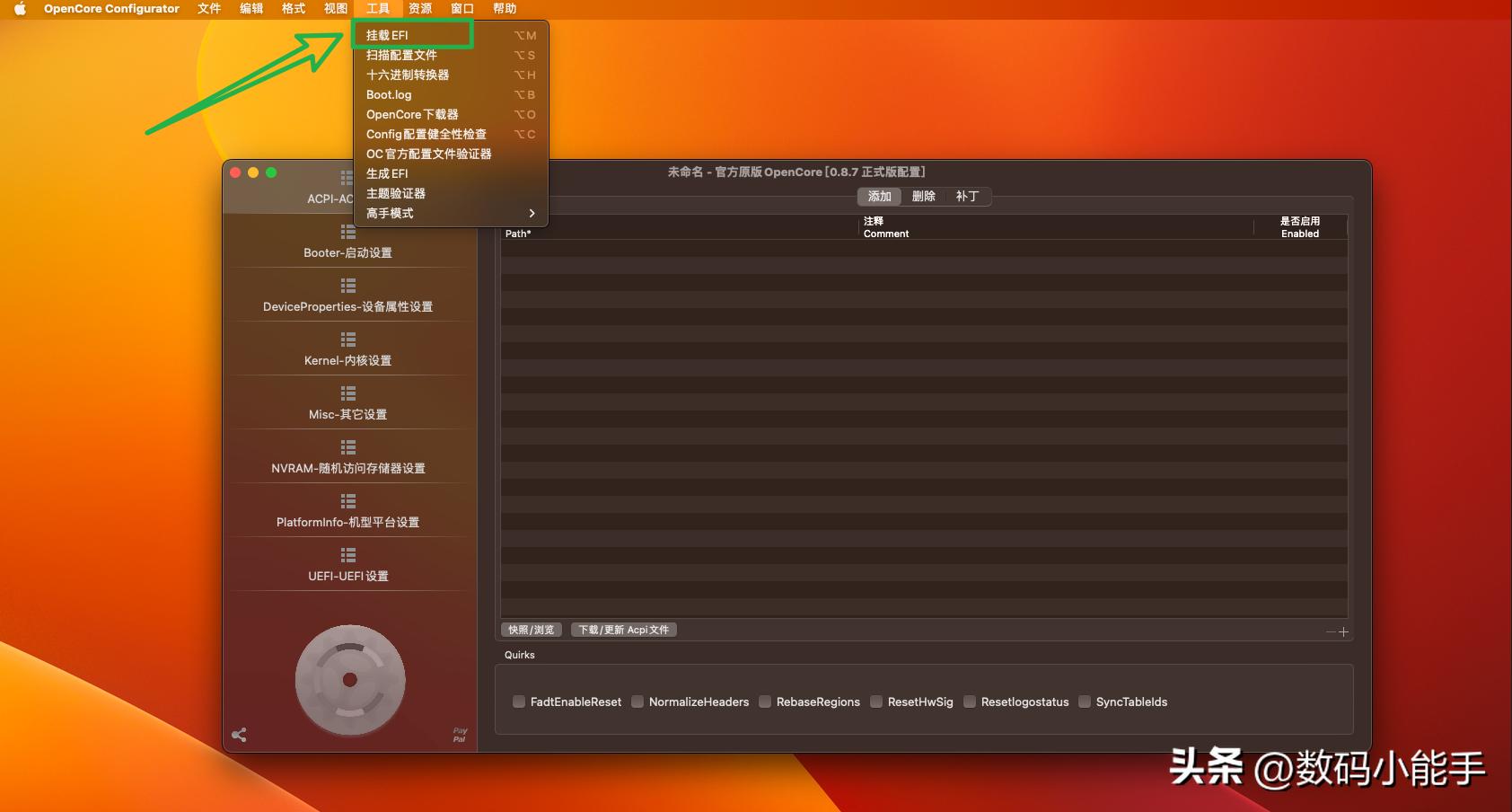The image size is (1512, 812).
Task: Enable the SyncTableIds quirk
Action: (x=1085, y=702)
